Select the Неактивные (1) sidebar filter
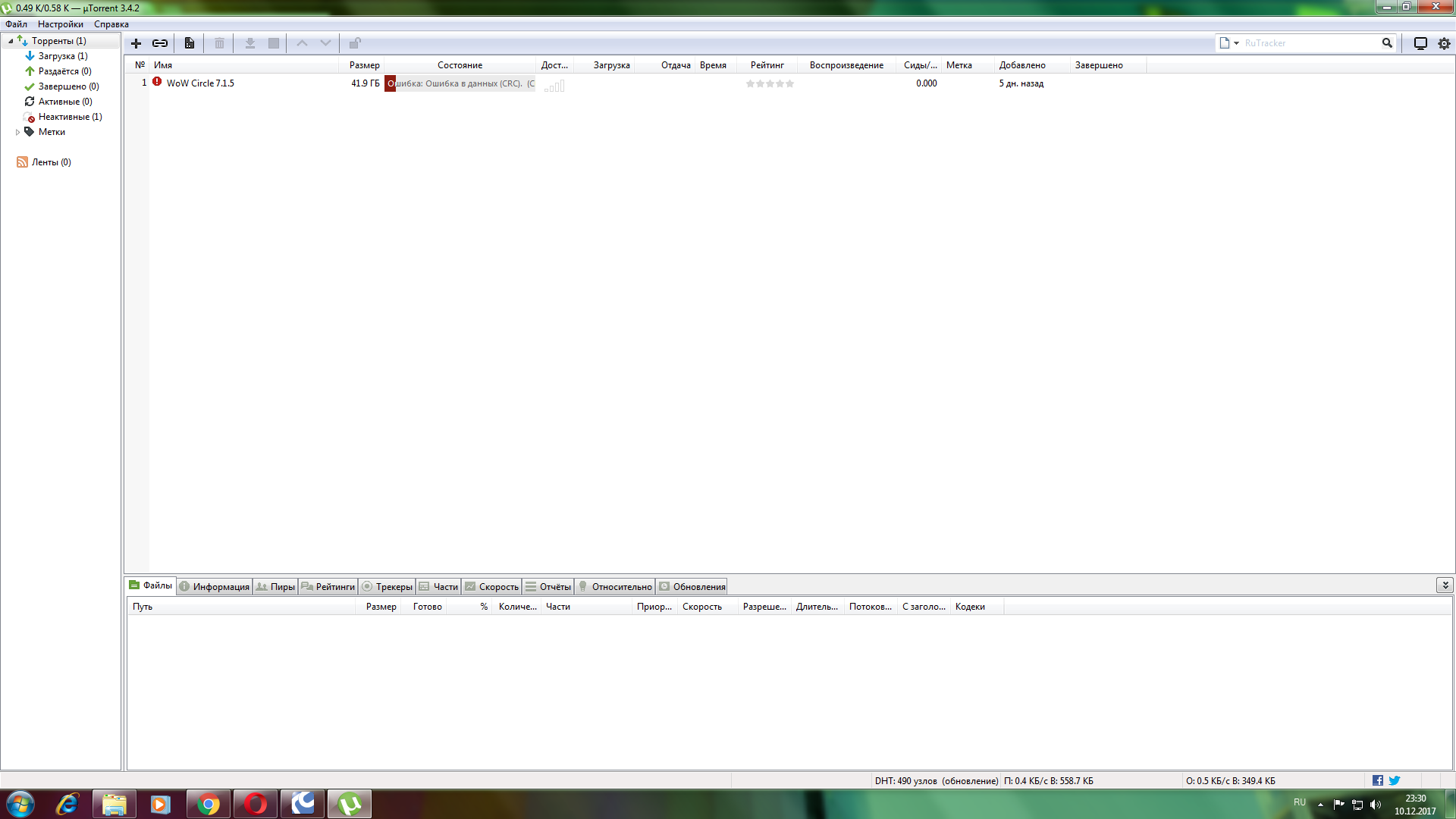 pos(70,117)
